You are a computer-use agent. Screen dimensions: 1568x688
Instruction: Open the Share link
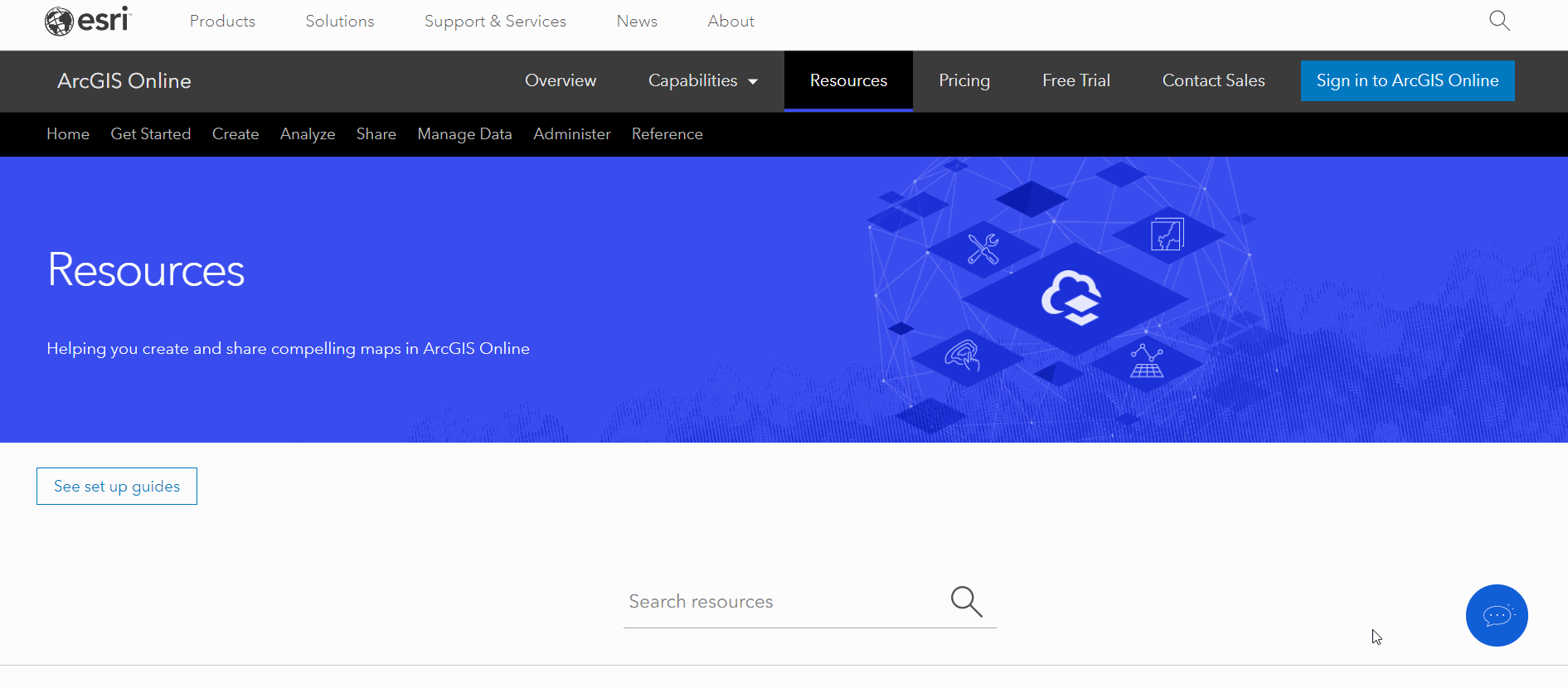pyautogui.click(x=376, y=133)
